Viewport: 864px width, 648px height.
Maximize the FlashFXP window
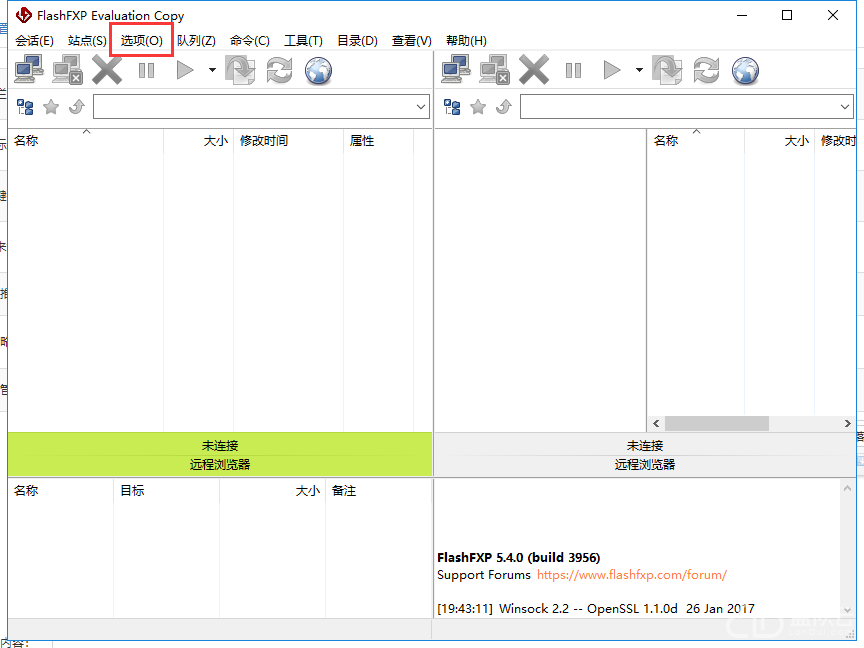(787, 15)
